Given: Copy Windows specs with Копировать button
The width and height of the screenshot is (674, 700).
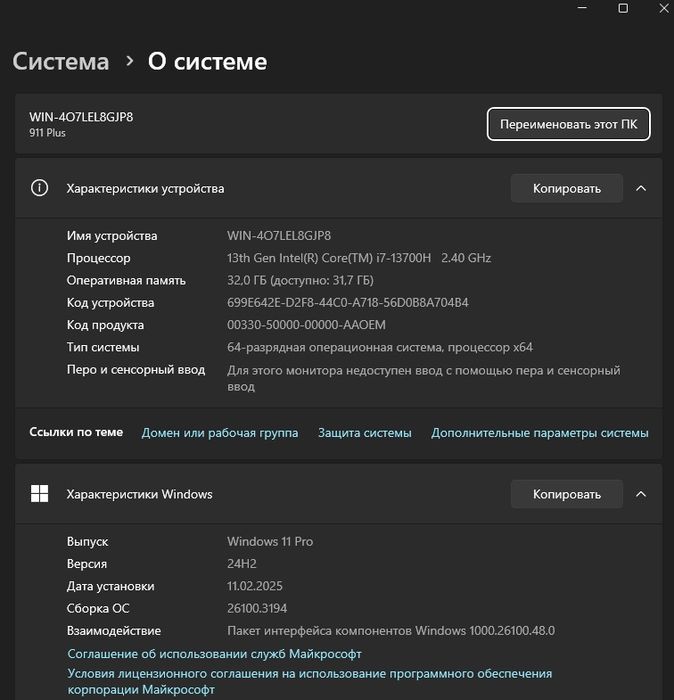Looking at the screenshot, I should coord(566,494).
